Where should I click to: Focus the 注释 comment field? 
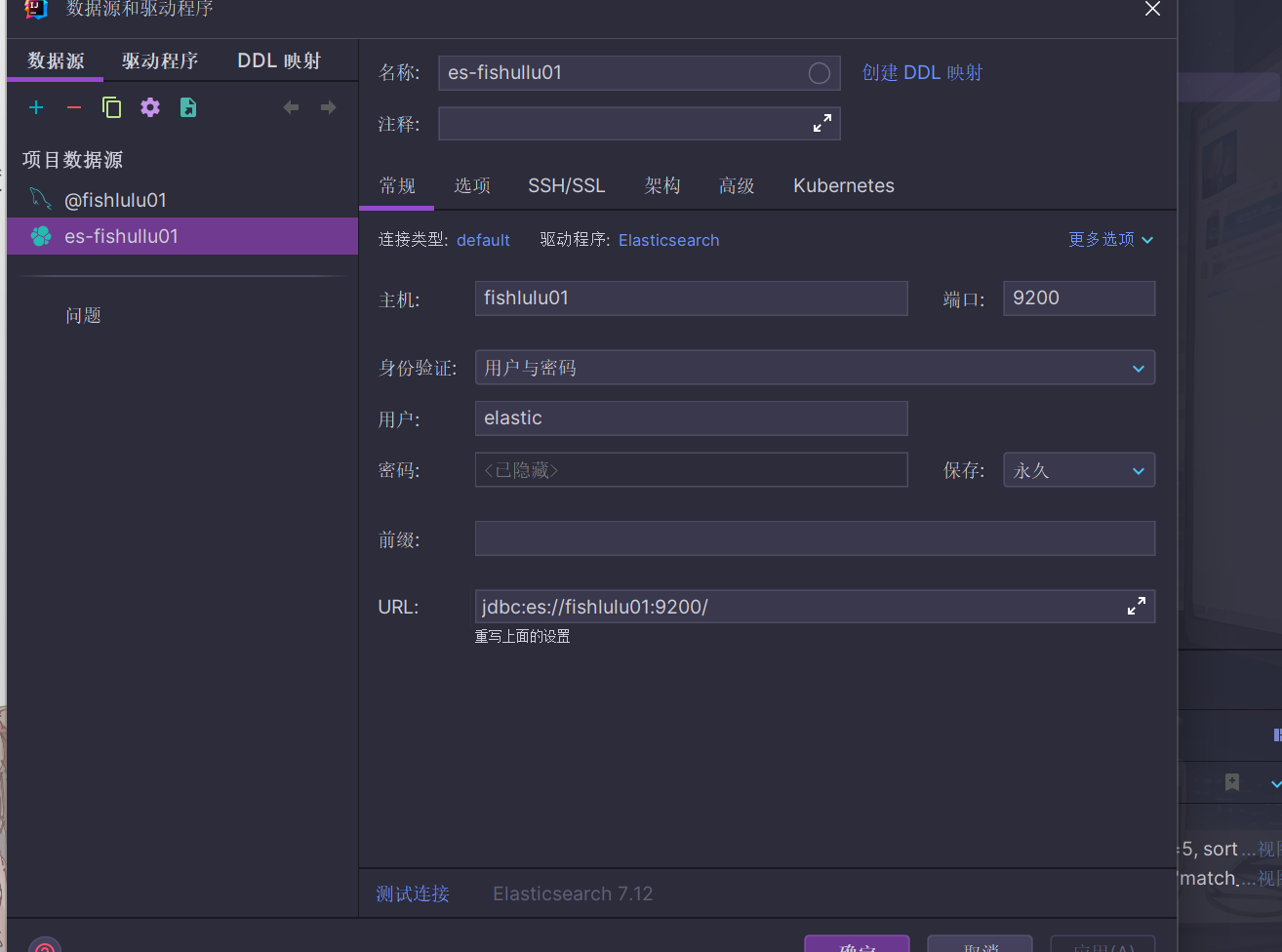click(x=639, y=123)
